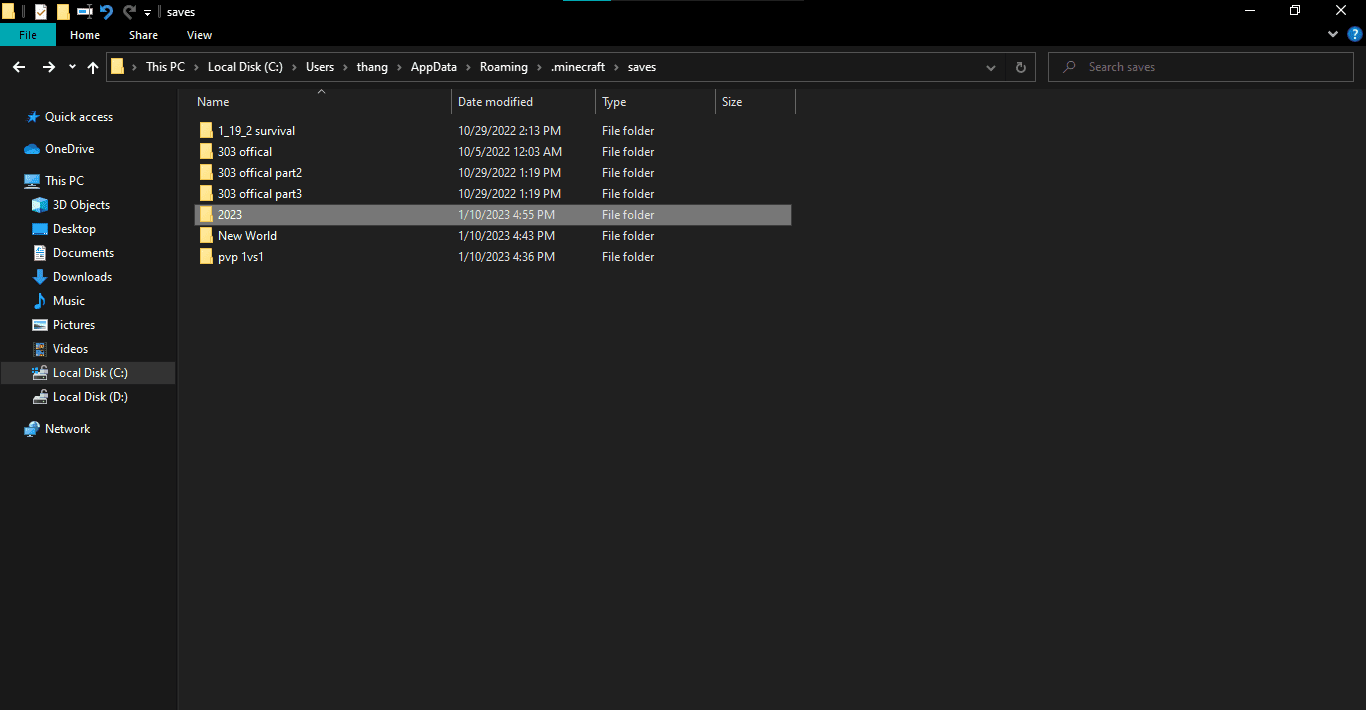Click thang in address breadcrumb

(372, 67)
